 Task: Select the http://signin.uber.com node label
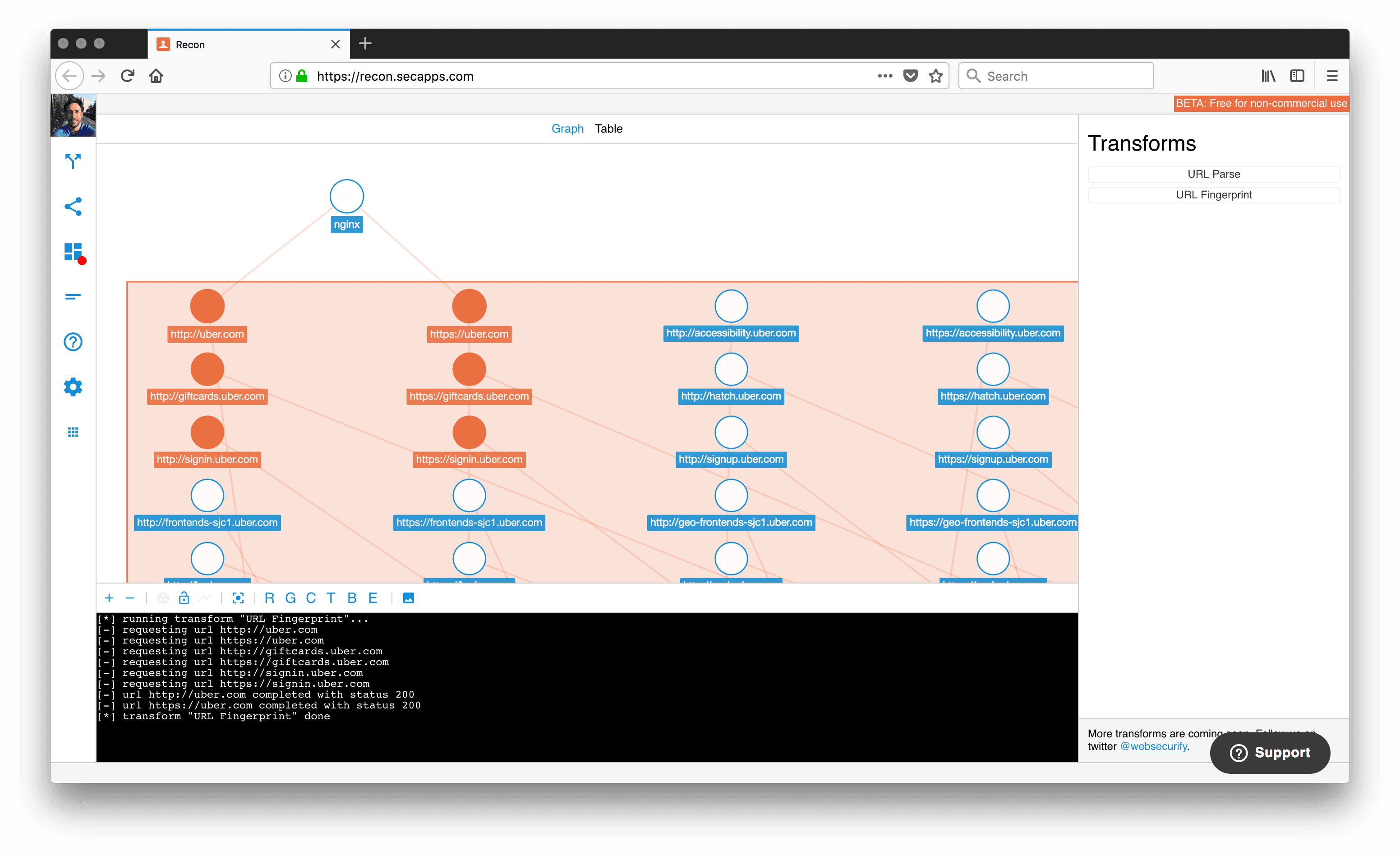(207, 459)
